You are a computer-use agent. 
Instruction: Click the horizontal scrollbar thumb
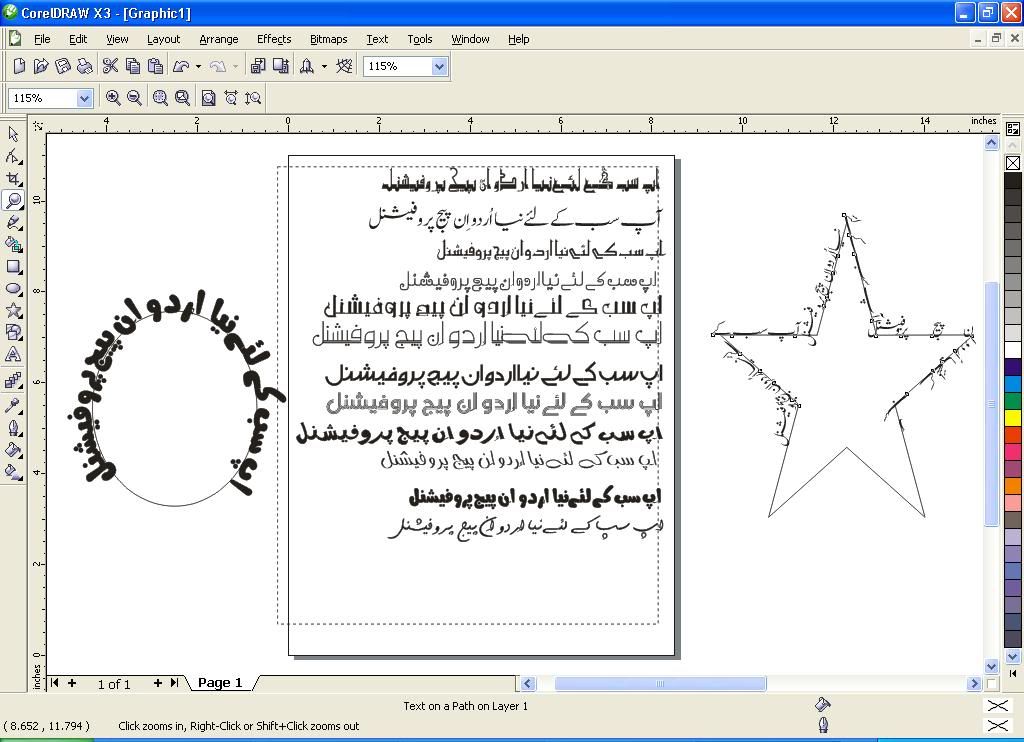point(660,684)
